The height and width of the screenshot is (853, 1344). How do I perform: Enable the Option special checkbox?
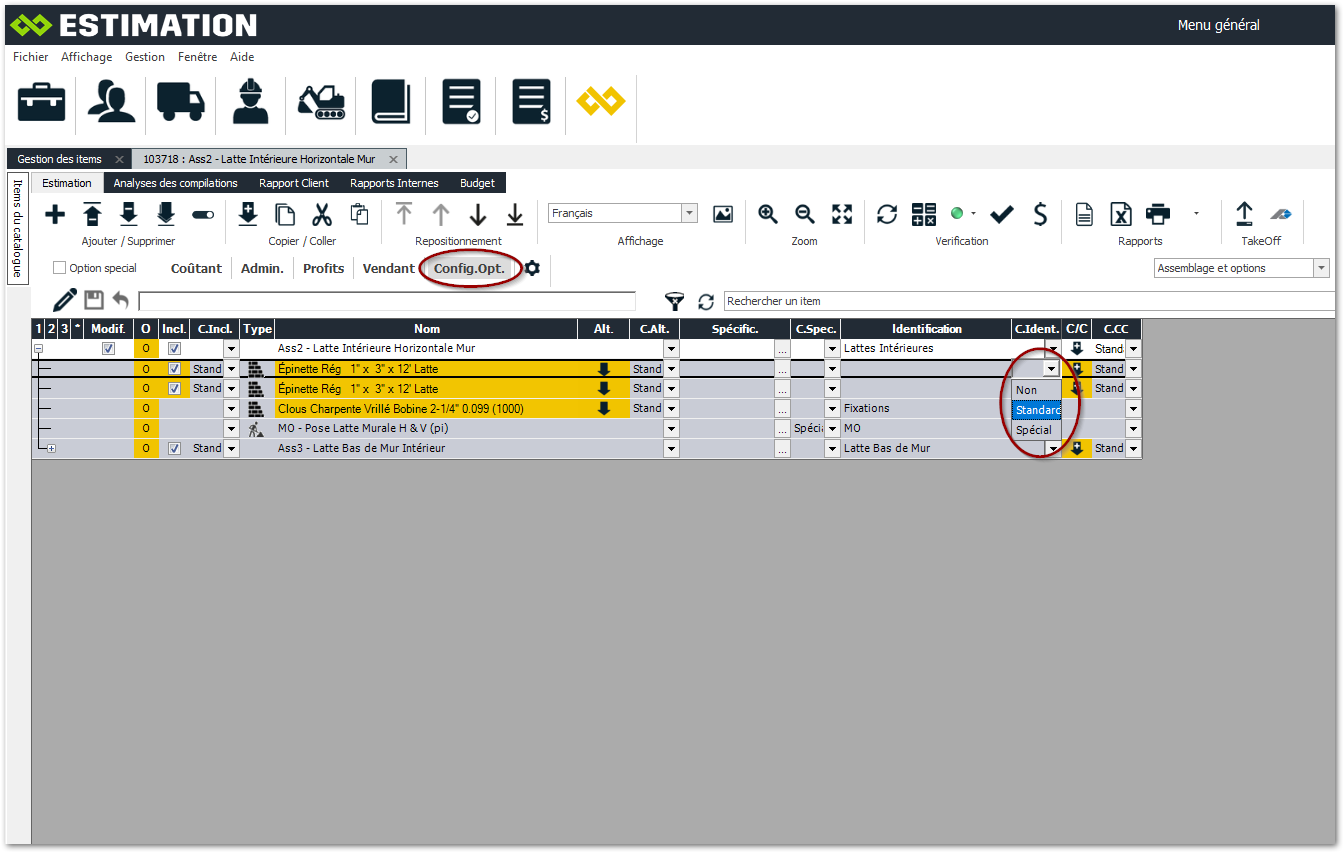59,268
